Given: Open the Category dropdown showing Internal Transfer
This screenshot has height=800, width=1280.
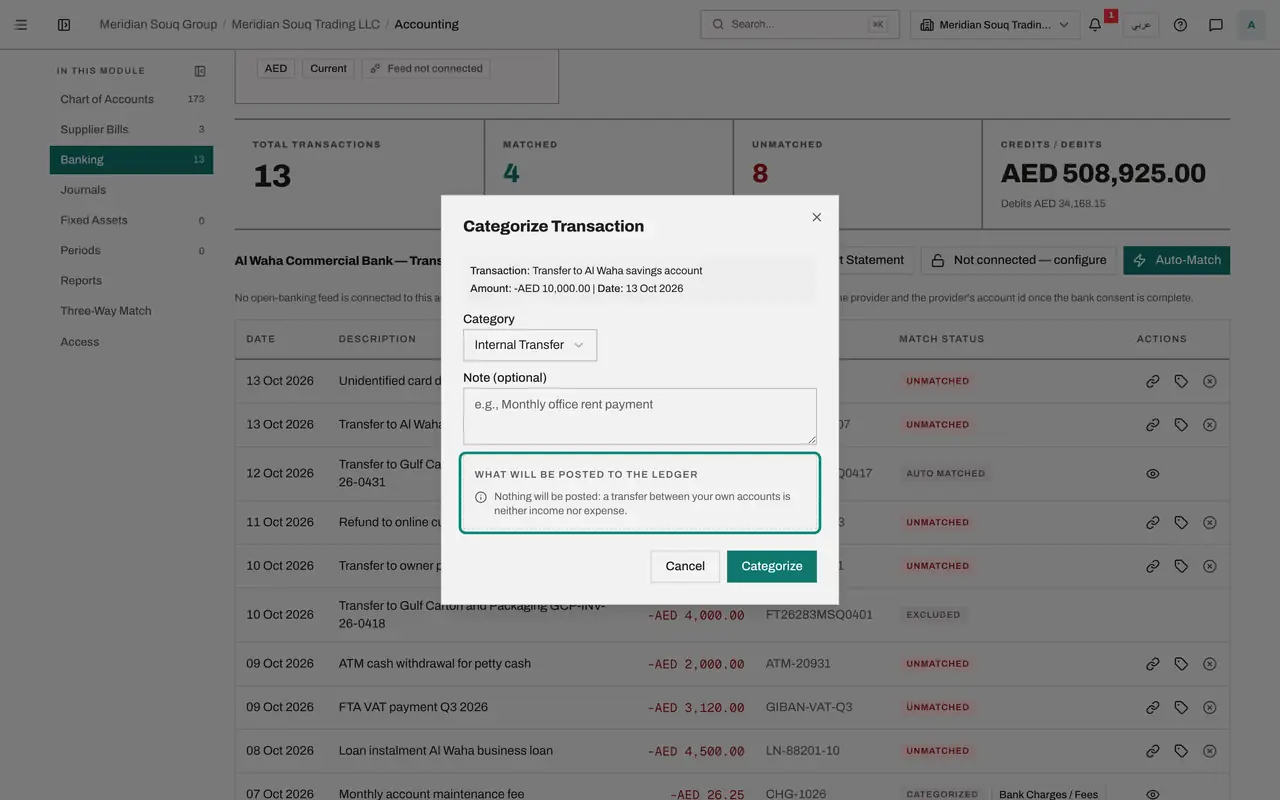Looking at the screenshot, I should [530, 345].
